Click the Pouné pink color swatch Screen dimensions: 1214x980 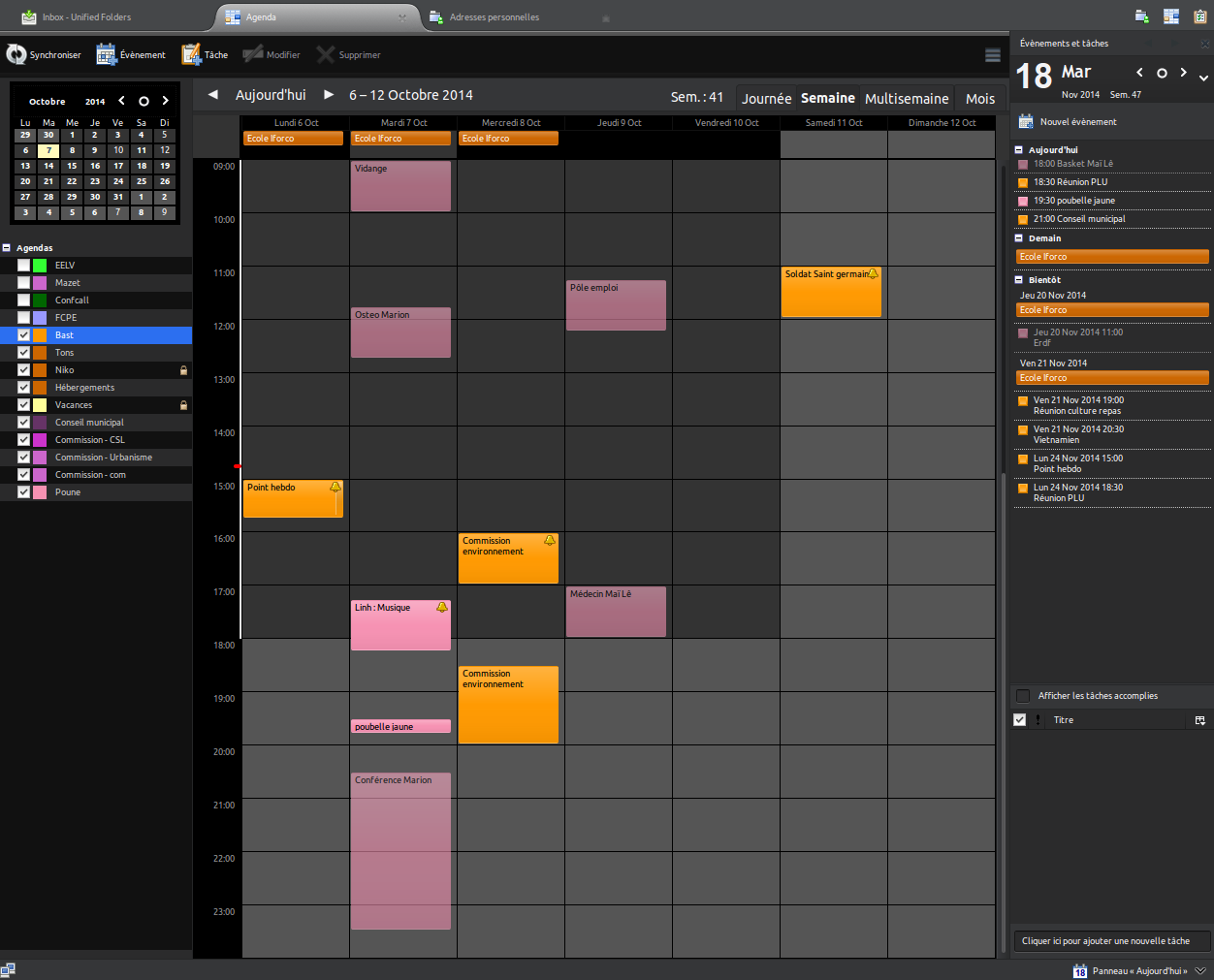(40, 492)
